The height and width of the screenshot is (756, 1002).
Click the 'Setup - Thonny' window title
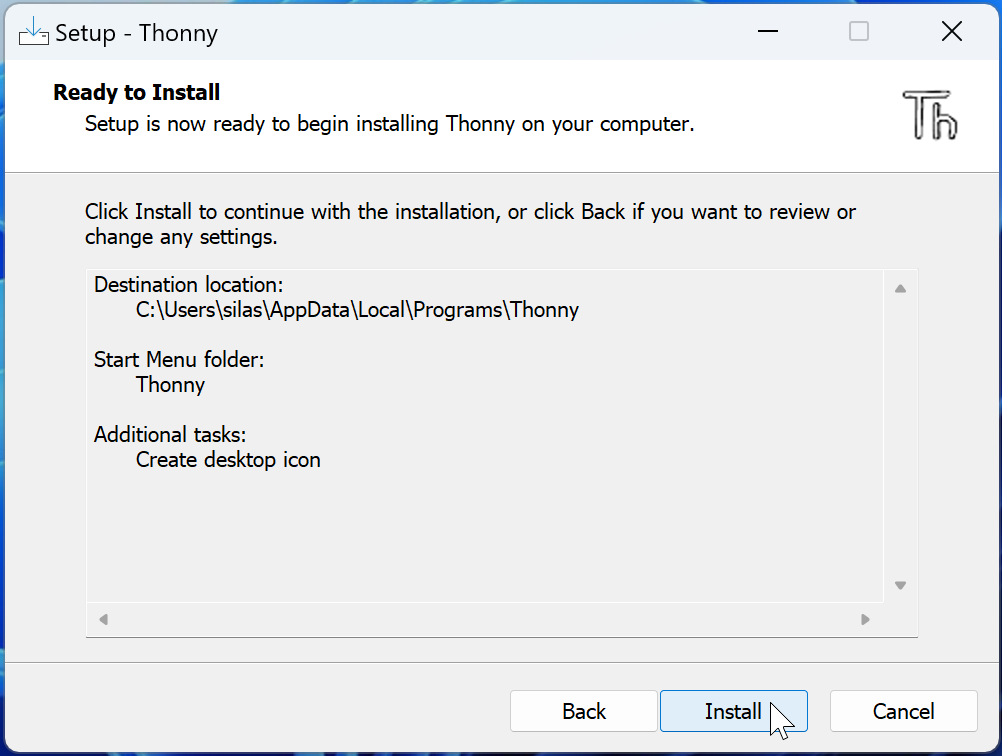pos(137,33)
